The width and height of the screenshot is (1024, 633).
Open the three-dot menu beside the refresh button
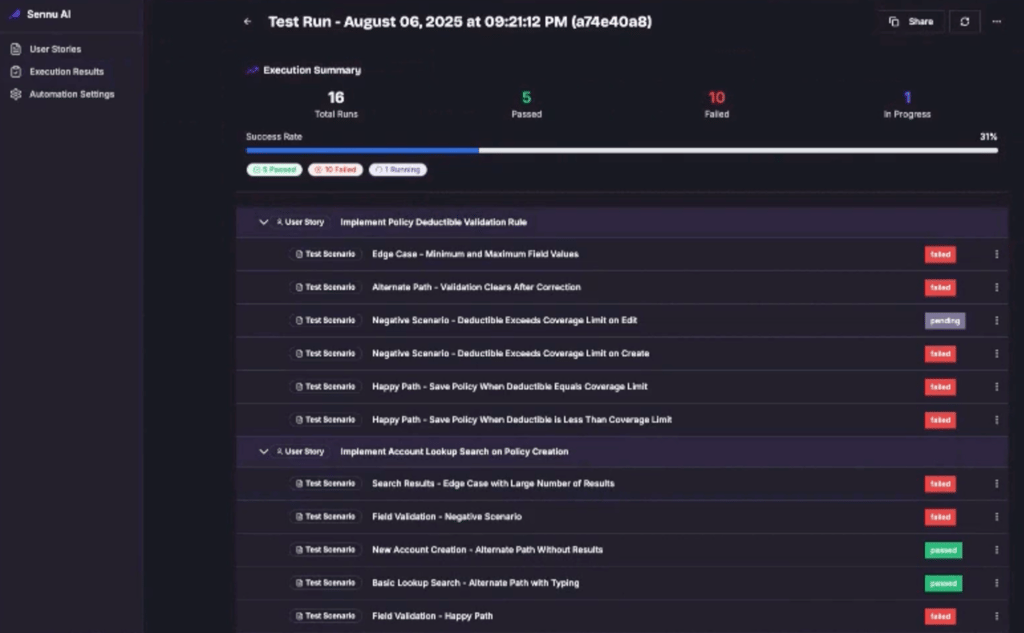tap(997, 22)
